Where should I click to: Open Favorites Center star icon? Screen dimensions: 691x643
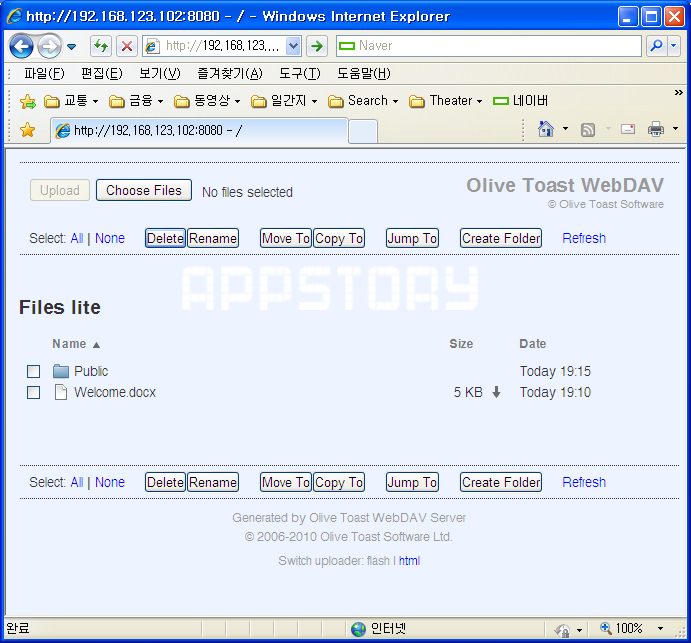[x=28, y=130]
